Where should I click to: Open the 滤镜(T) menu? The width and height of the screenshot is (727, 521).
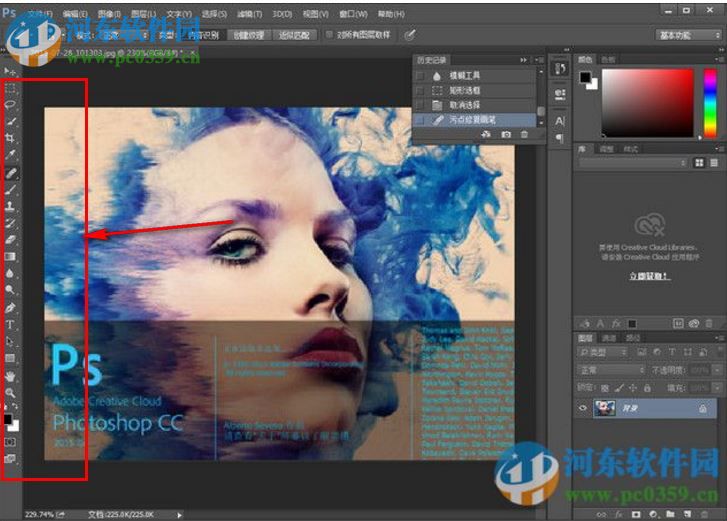click(251, 15)
